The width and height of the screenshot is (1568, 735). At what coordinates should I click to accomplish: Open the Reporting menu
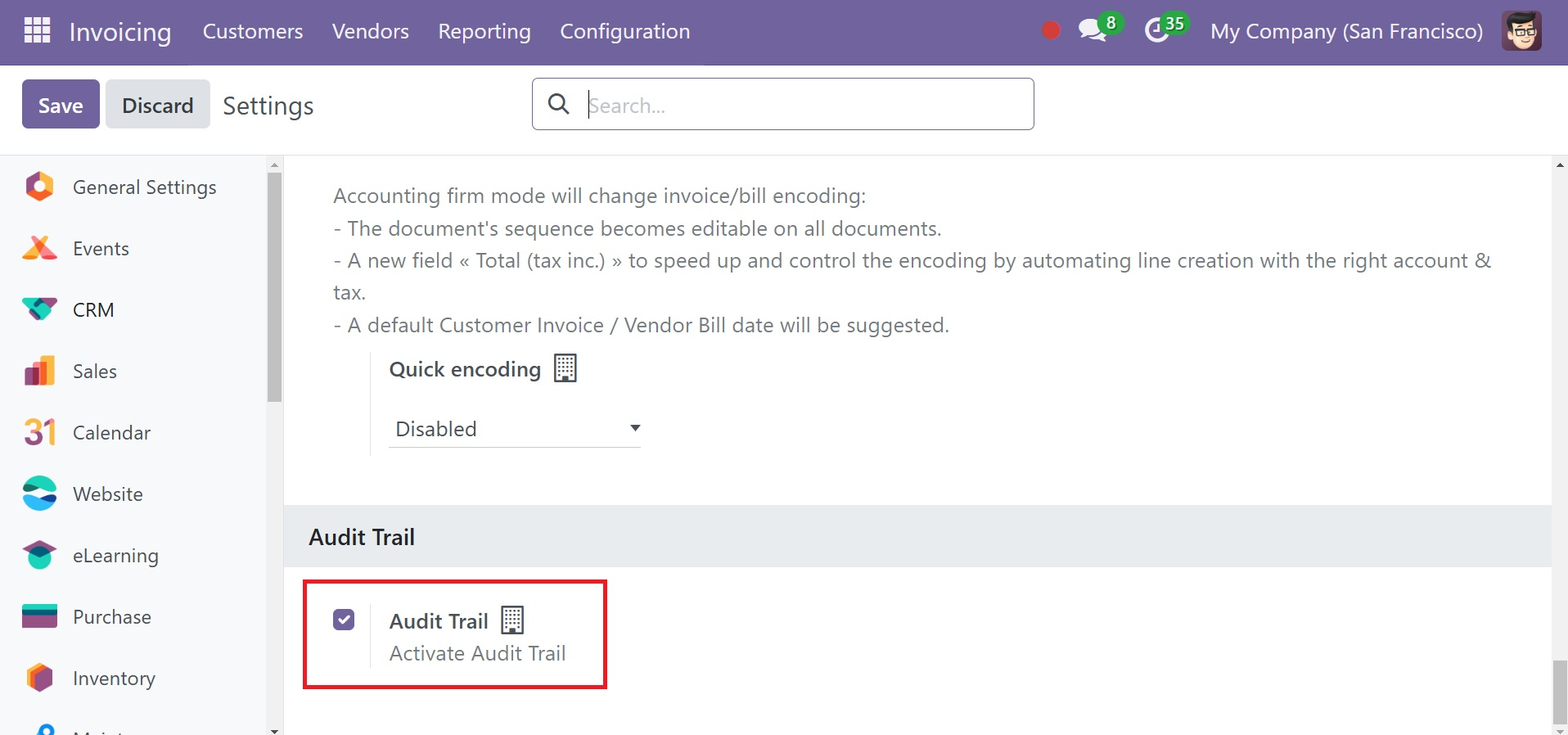484,31
